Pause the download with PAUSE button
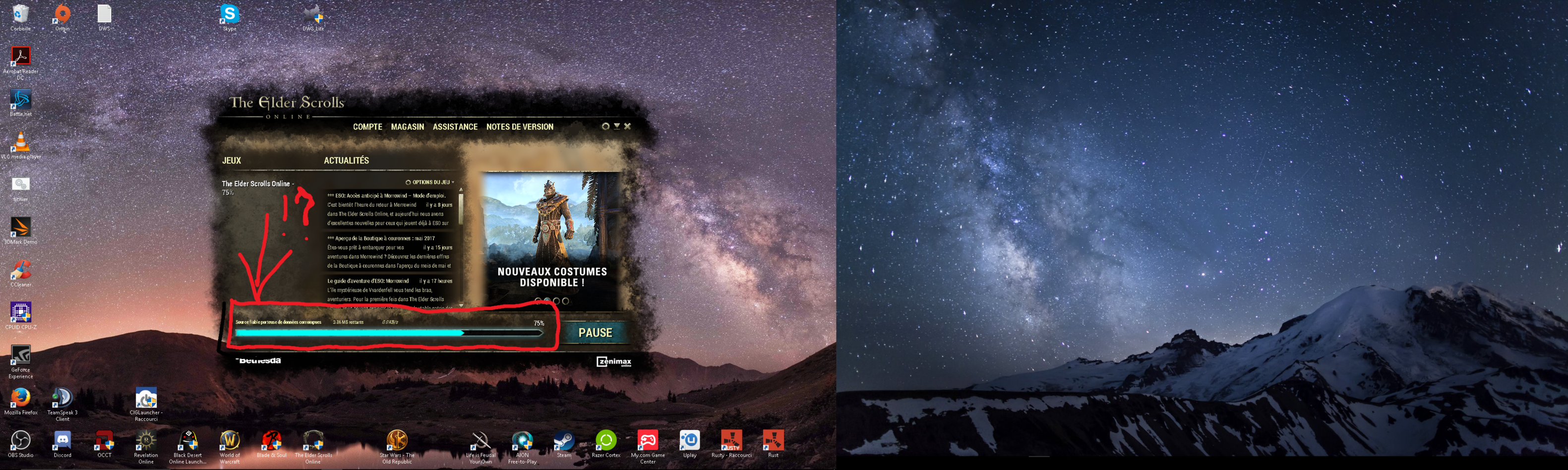Image resolution: width=1568 pixels, height=470 pixels. (x=595, y=332)
